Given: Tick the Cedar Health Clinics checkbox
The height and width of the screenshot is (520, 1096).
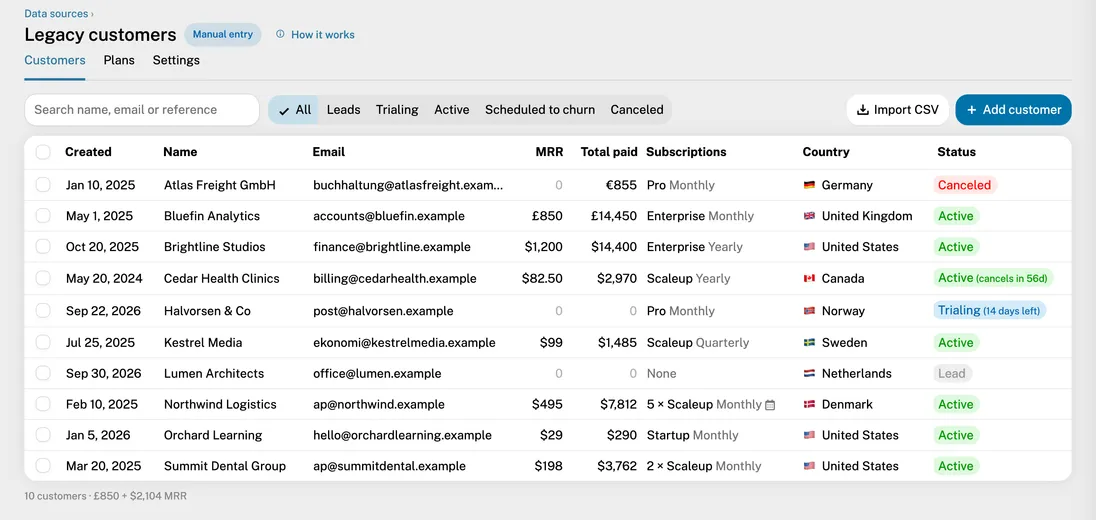Looking at the screenshot, I should click(43, 277).
